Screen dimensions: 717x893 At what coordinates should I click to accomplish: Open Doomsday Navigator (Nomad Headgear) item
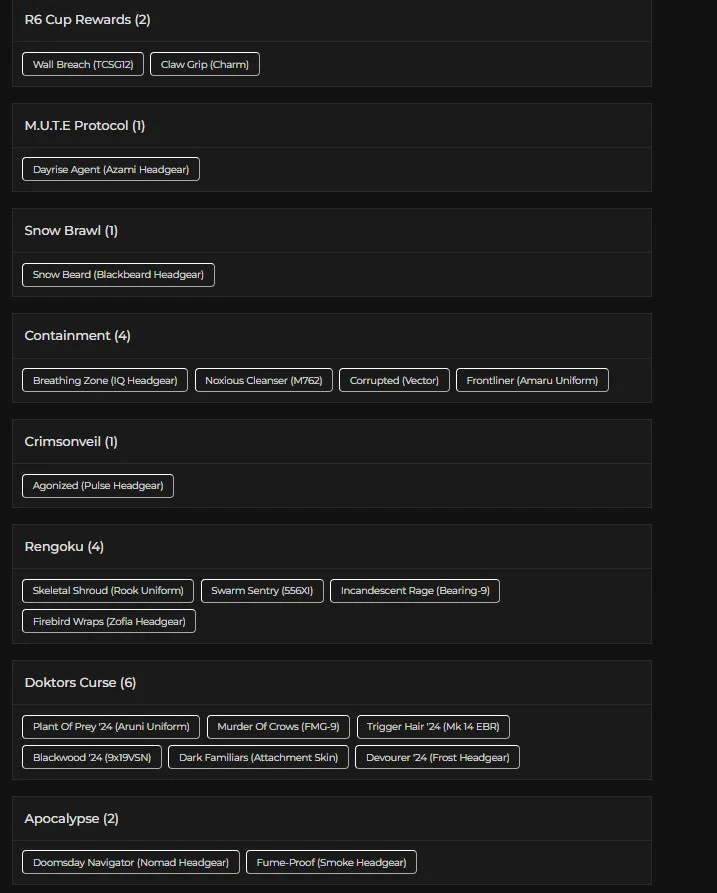pos(130,862)
